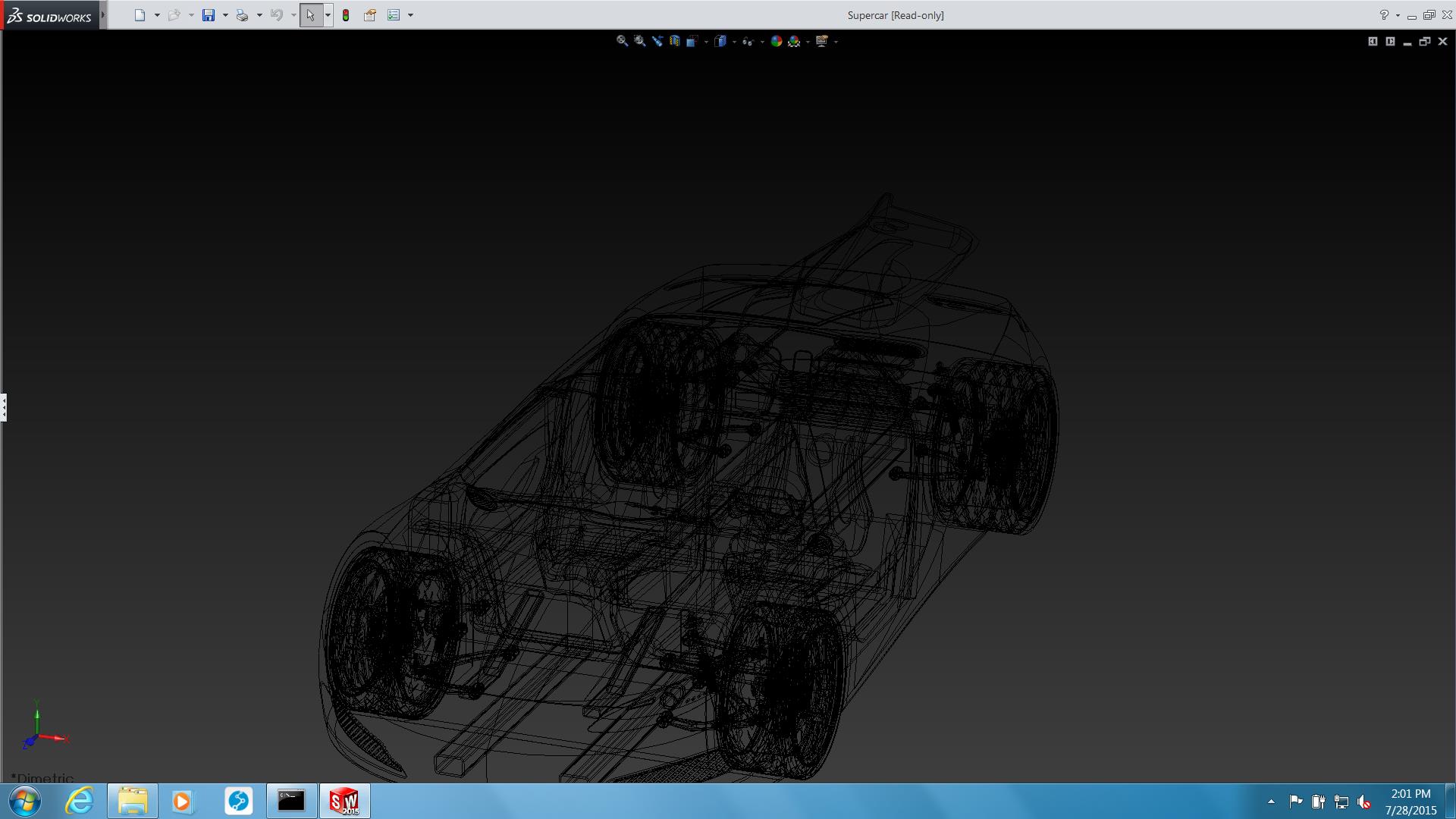This screenshot has height=819, width=1456.
Task: Expand the View Orientation dropdown arrow
Action: pos(706,42)
